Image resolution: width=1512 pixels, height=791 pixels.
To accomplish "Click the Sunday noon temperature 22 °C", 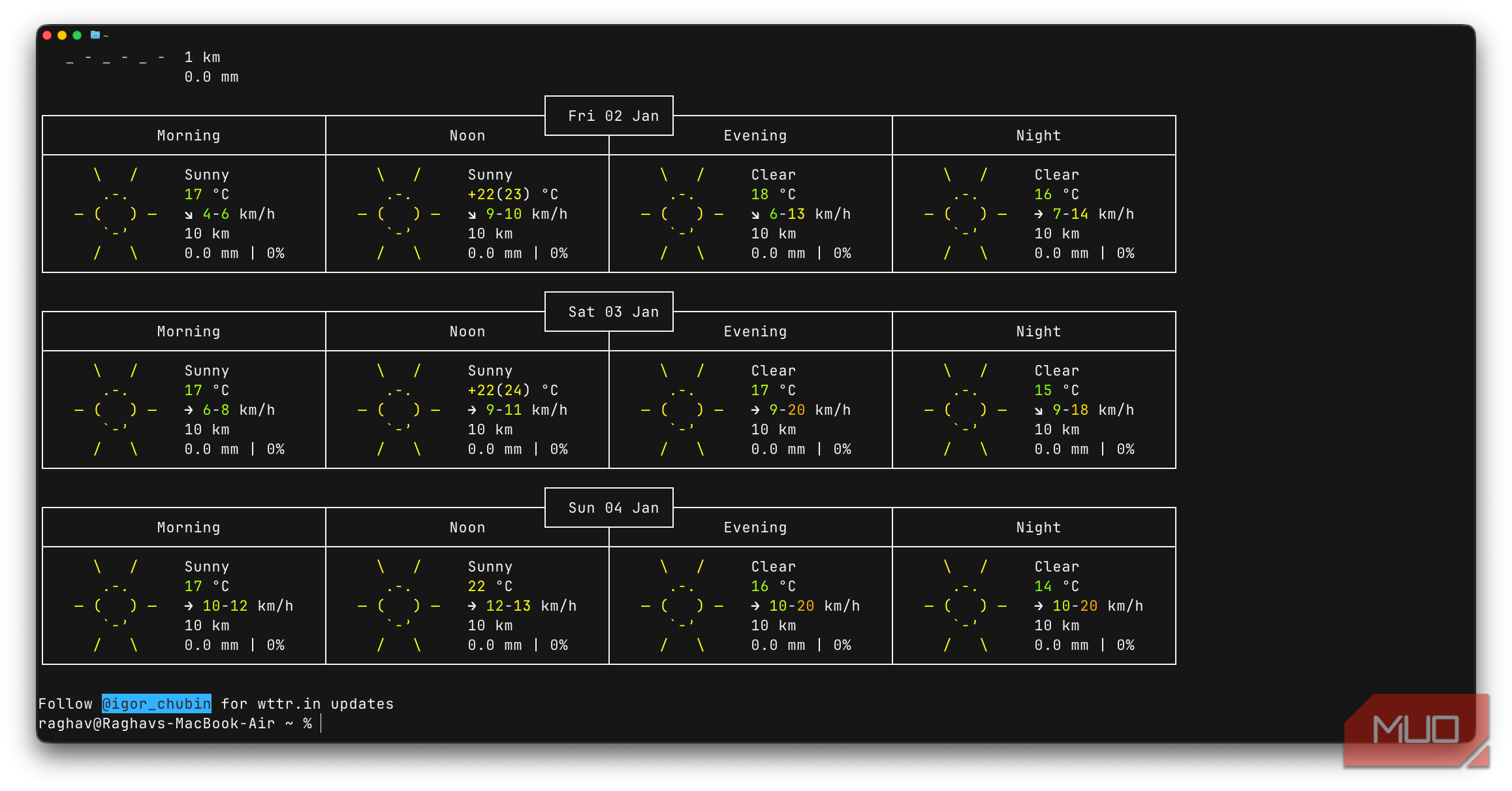I will pyautogui.click(x=490, y=587).
